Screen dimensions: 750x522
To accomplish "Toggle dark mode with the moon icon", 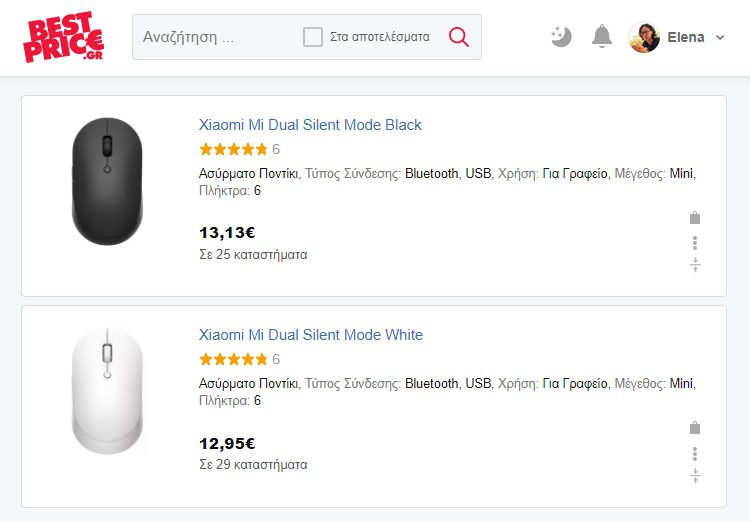I will [561, 37].
